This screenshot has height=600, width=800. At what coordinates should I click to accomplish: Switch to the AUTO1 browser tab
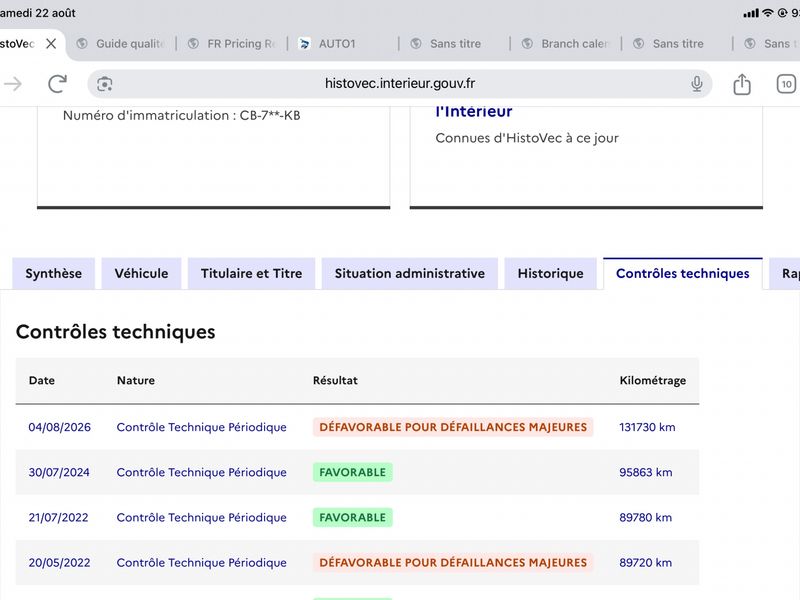(x=345, y=44)
